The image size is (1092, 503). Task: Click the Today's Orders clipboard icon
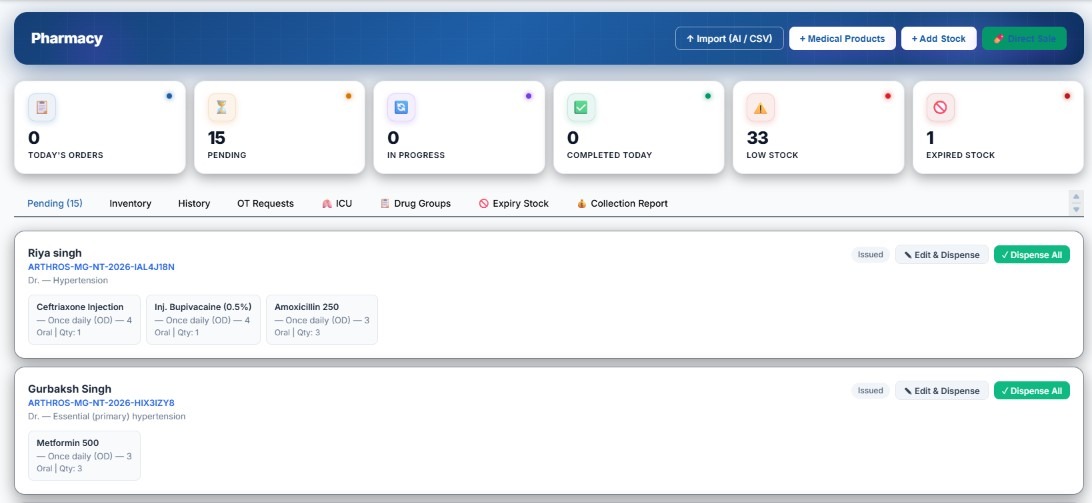pyautogui.click(x=42, y=107)
